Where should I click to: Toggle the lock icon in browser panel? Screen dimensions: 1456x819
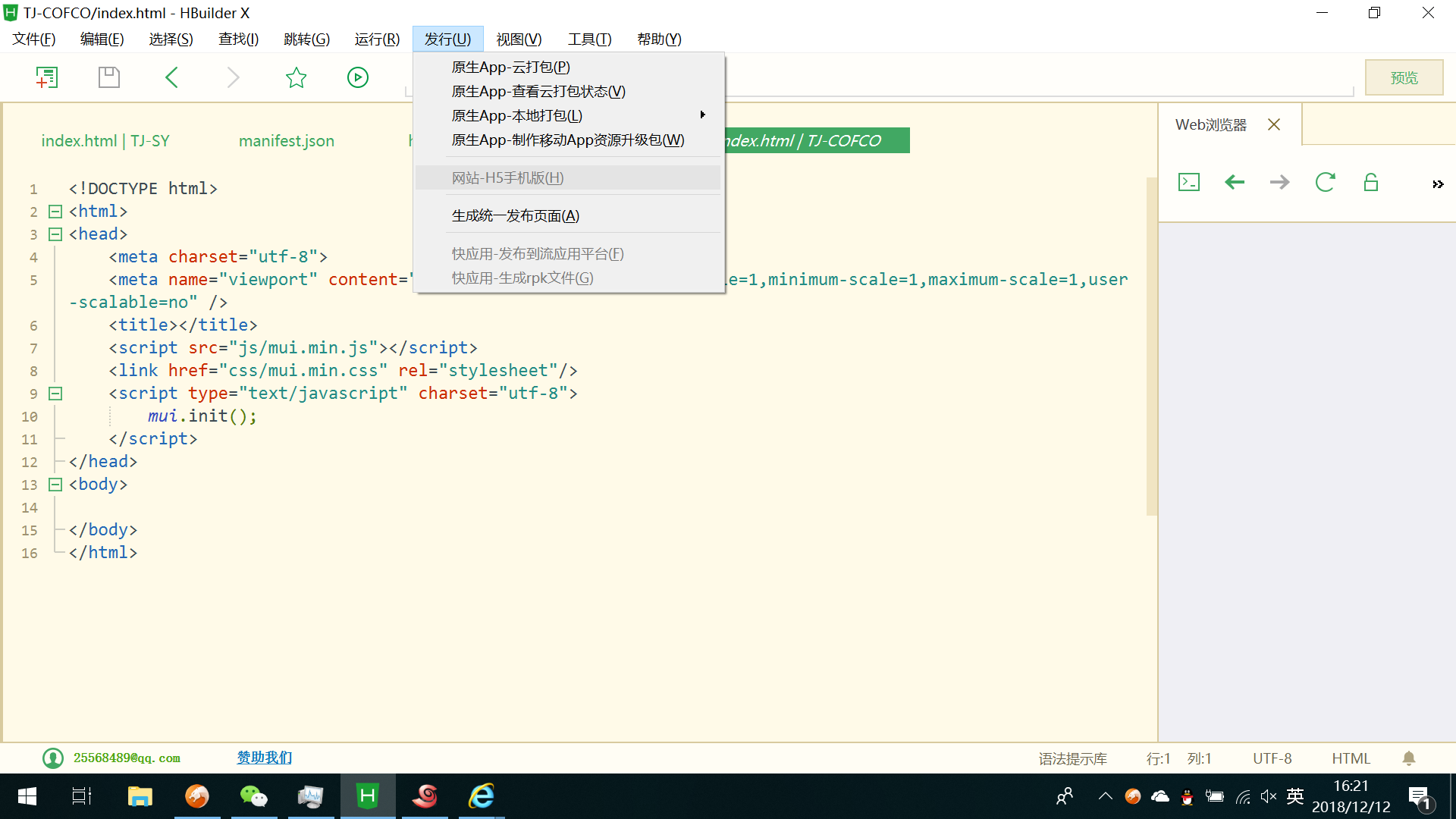[1370, 182]
